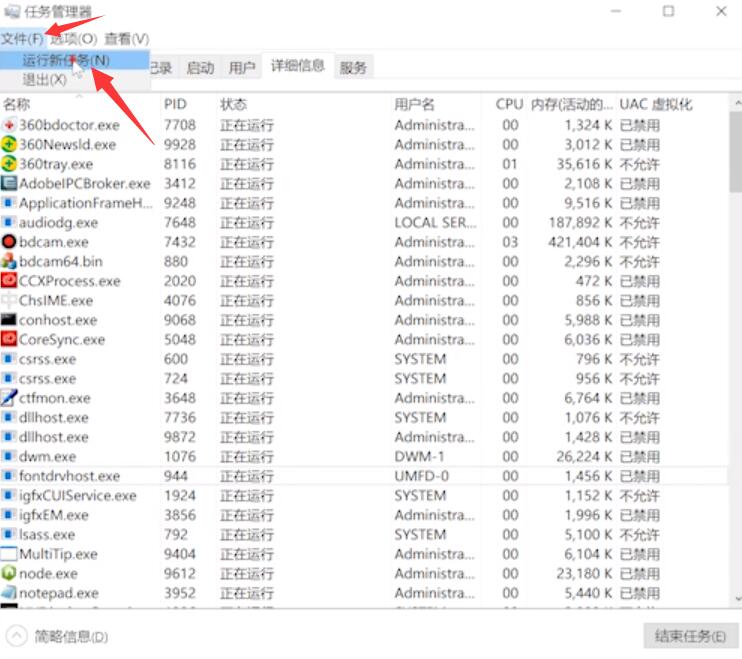This screenshot has height=659, width=742.
Task: Click the vertical scrollbar thumb
Action: point(736,151)
